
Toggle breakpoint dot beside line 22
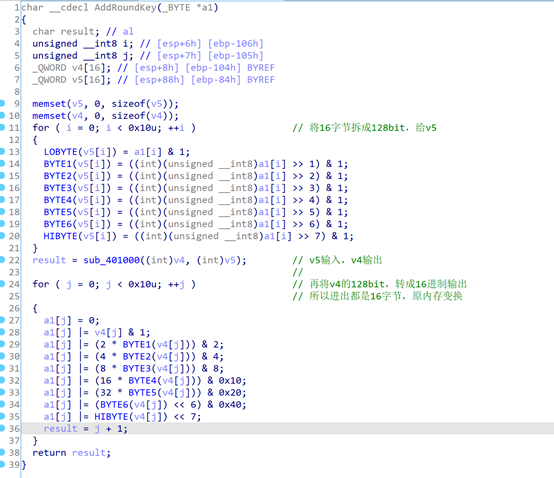(2, 260)
